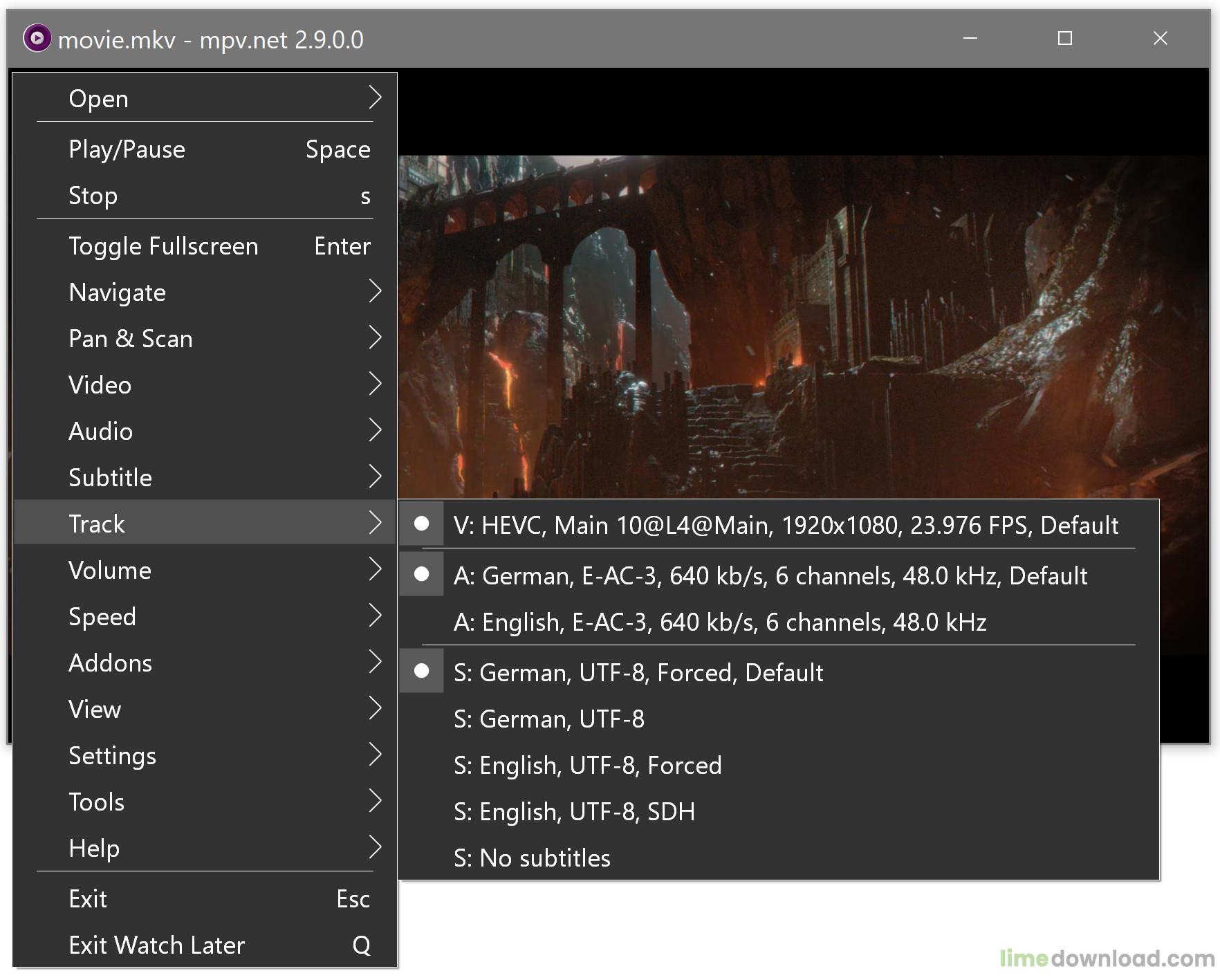The width and height of the screenshot is (1220, 980).
Task: Click Stop in the context menu
Action: pos(205,196)
